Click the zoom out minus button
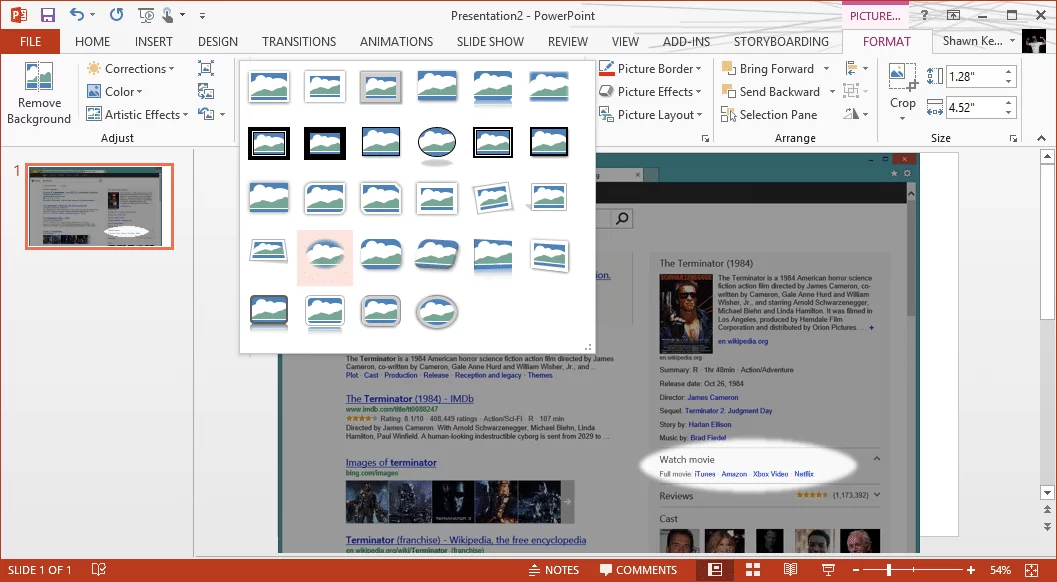The image size is (1057, 582). click(x=856, y=570)
